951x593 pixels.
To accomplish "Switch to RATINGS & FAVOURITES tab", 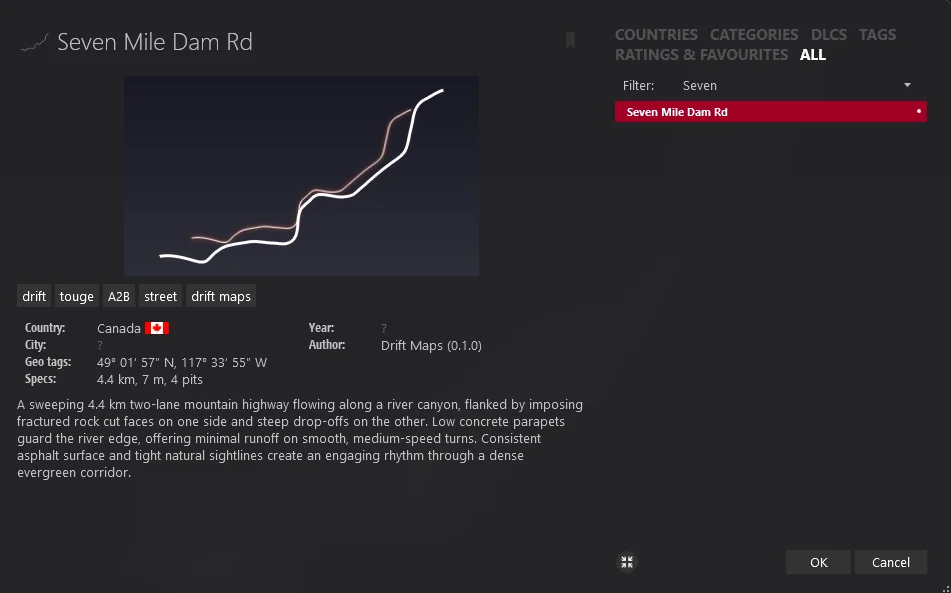I will (701, 55).
